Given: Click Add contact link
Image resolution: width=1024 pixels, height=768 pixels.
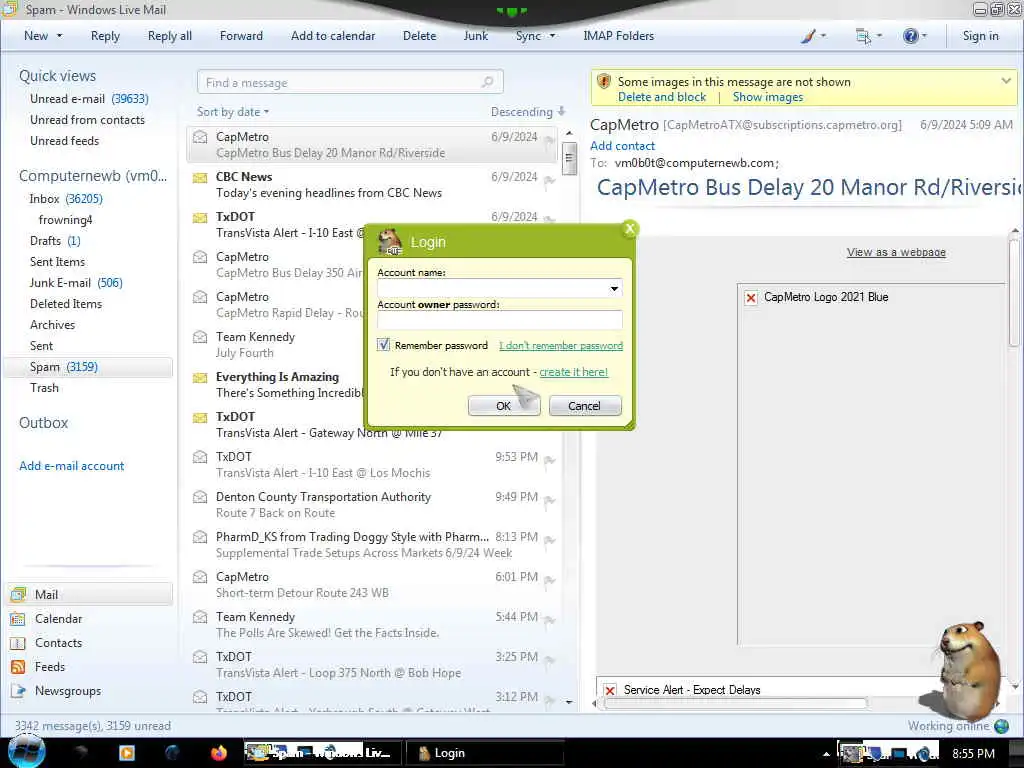Looking at the screenshot, I should (x=622, y=146).
